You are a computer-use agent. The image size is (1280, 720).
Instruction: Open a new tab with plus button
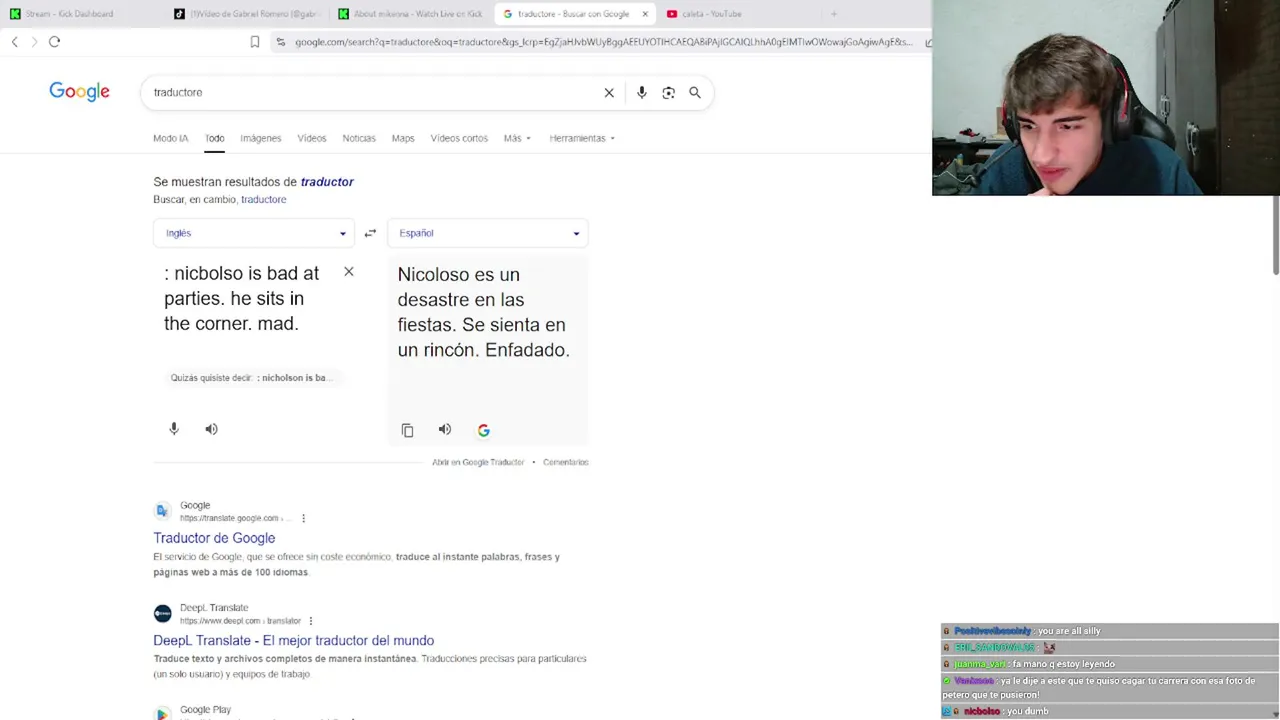(x=834, y=14)
